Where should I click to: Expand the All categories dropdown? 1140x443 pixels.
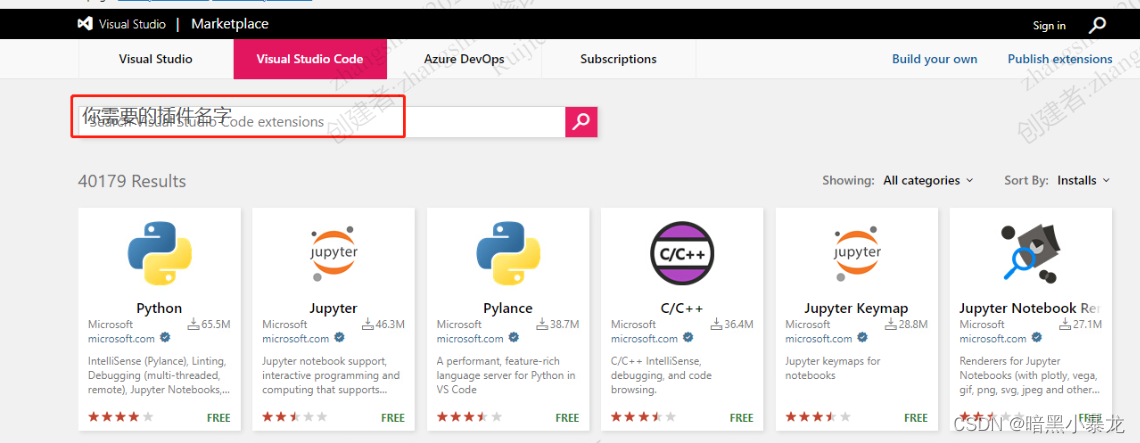click(928, 180)
